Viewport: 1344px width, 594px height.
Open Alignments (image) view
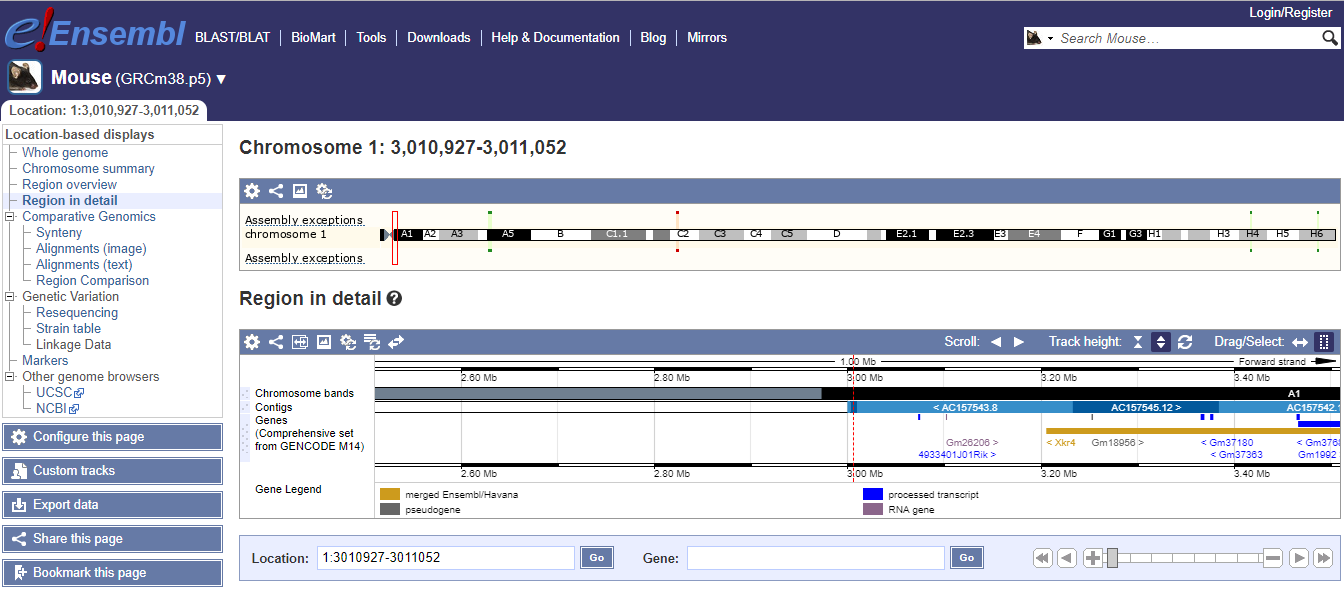91,249
